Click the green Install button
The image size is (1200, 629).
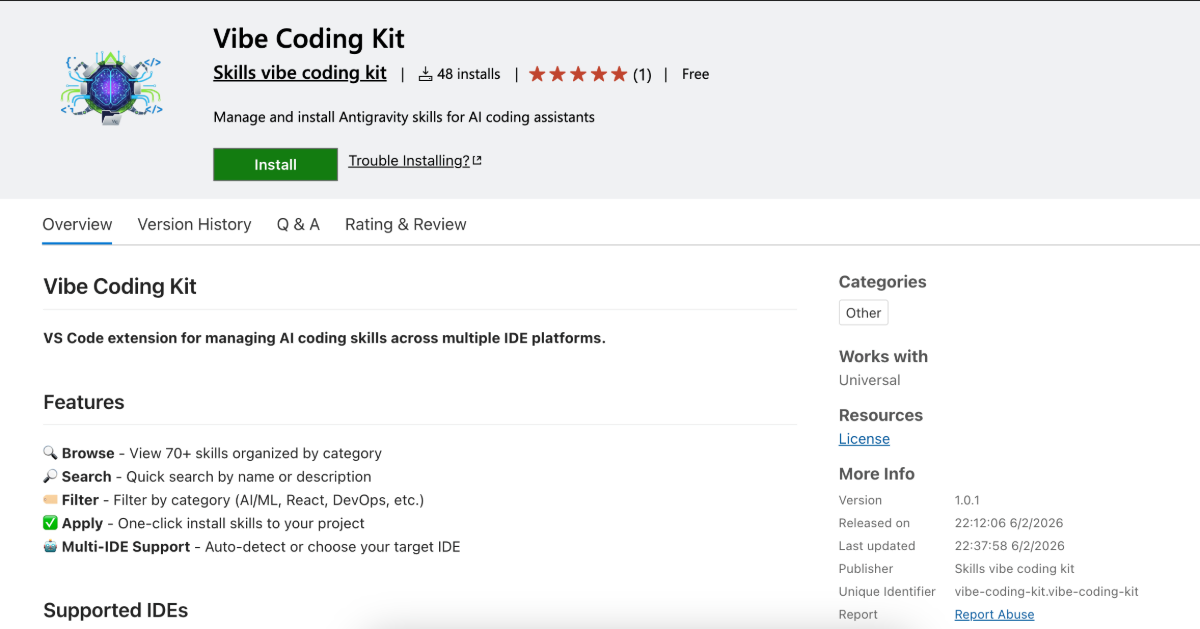coord(275,165)
